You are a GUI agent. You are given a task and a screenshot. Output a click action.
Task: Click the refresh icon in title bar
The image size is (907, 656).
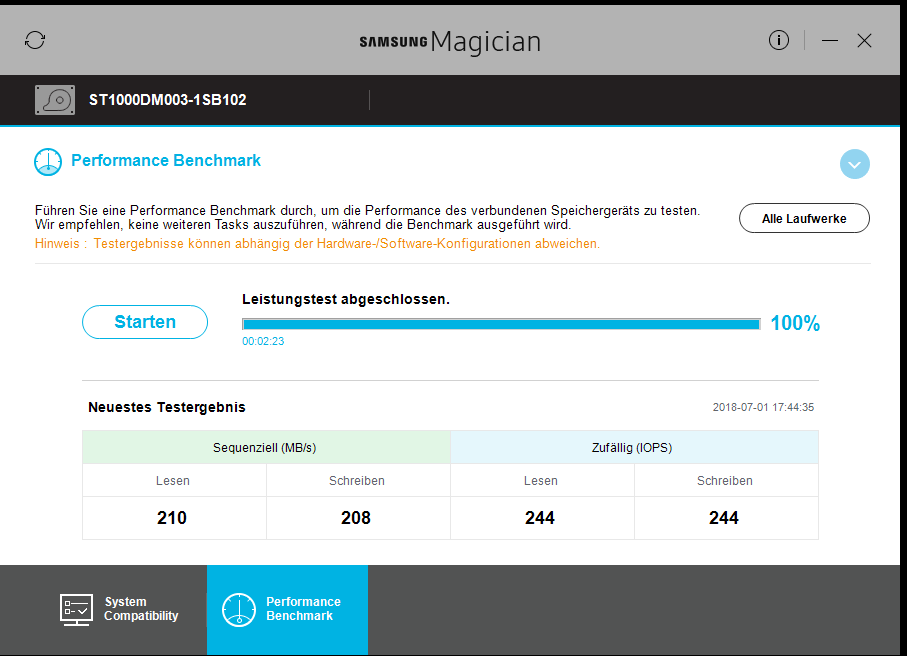point(35,40)
